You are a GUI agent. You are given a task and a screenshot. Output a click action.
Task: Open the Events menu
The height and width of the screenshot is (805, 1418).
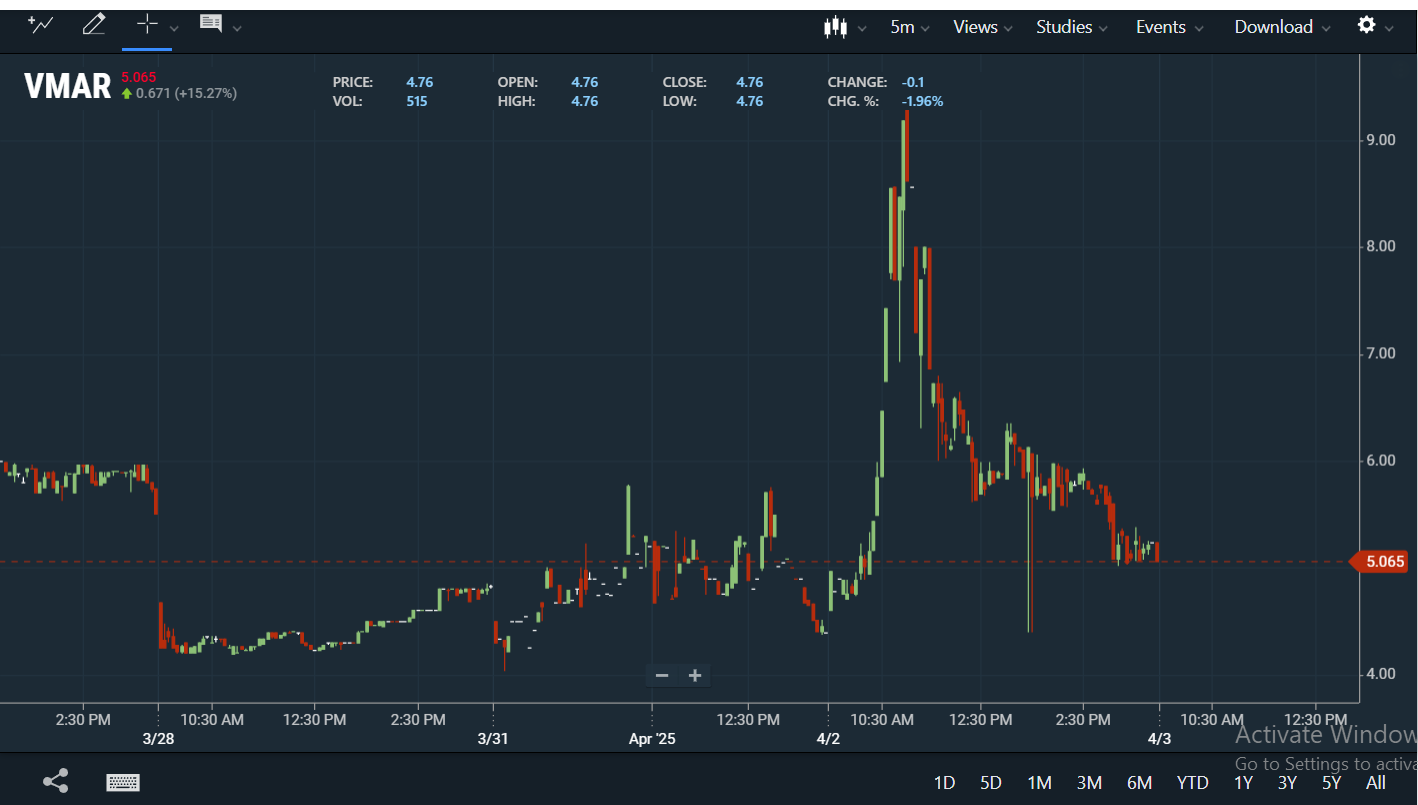tap(1168, 27)
